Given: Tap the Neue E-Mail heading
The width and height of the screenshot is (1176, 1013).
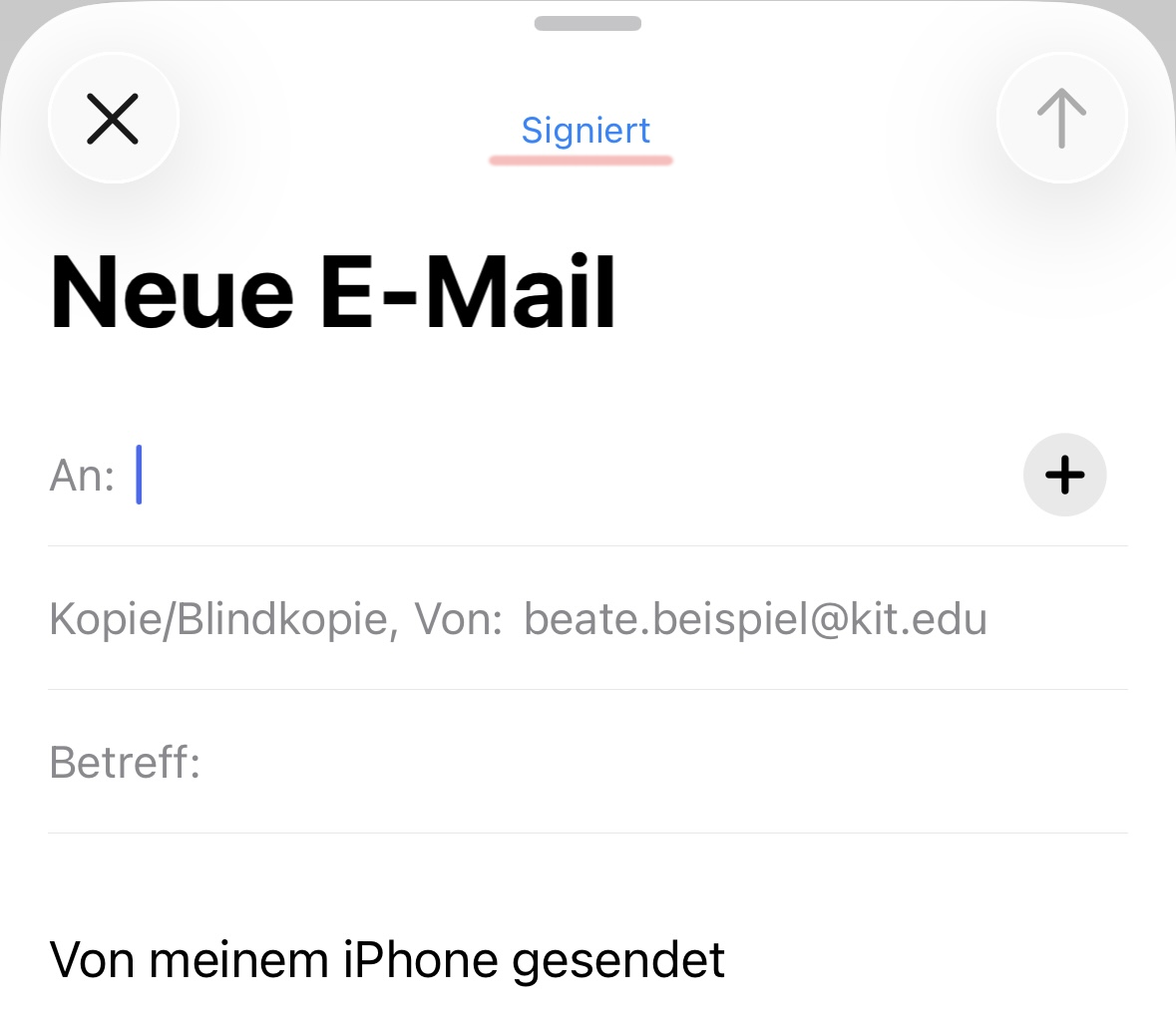Looking at the screenshot, I should point(333,293).
